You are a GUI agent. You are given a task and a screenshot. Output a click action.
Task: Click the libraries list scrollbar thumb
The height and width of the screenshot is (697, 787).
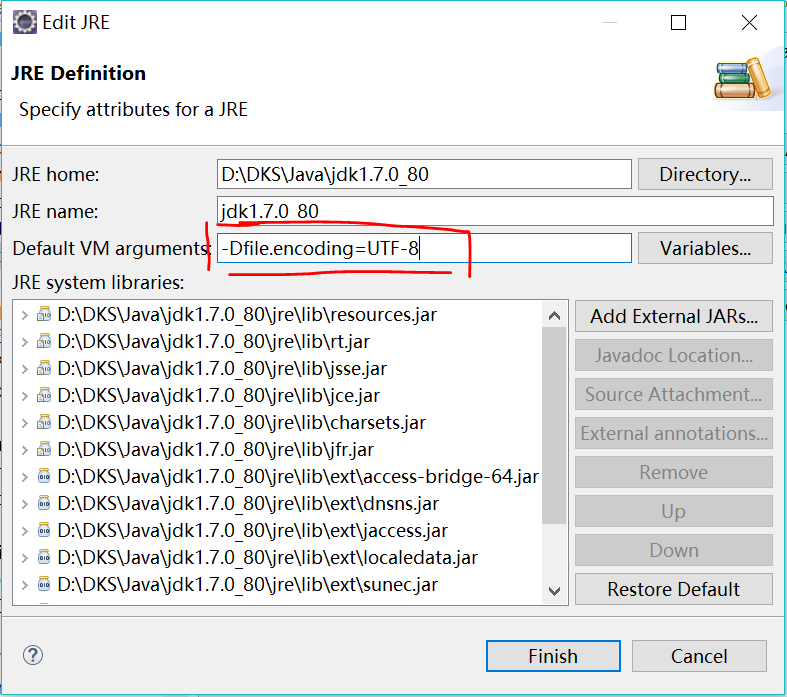point(554,426)
